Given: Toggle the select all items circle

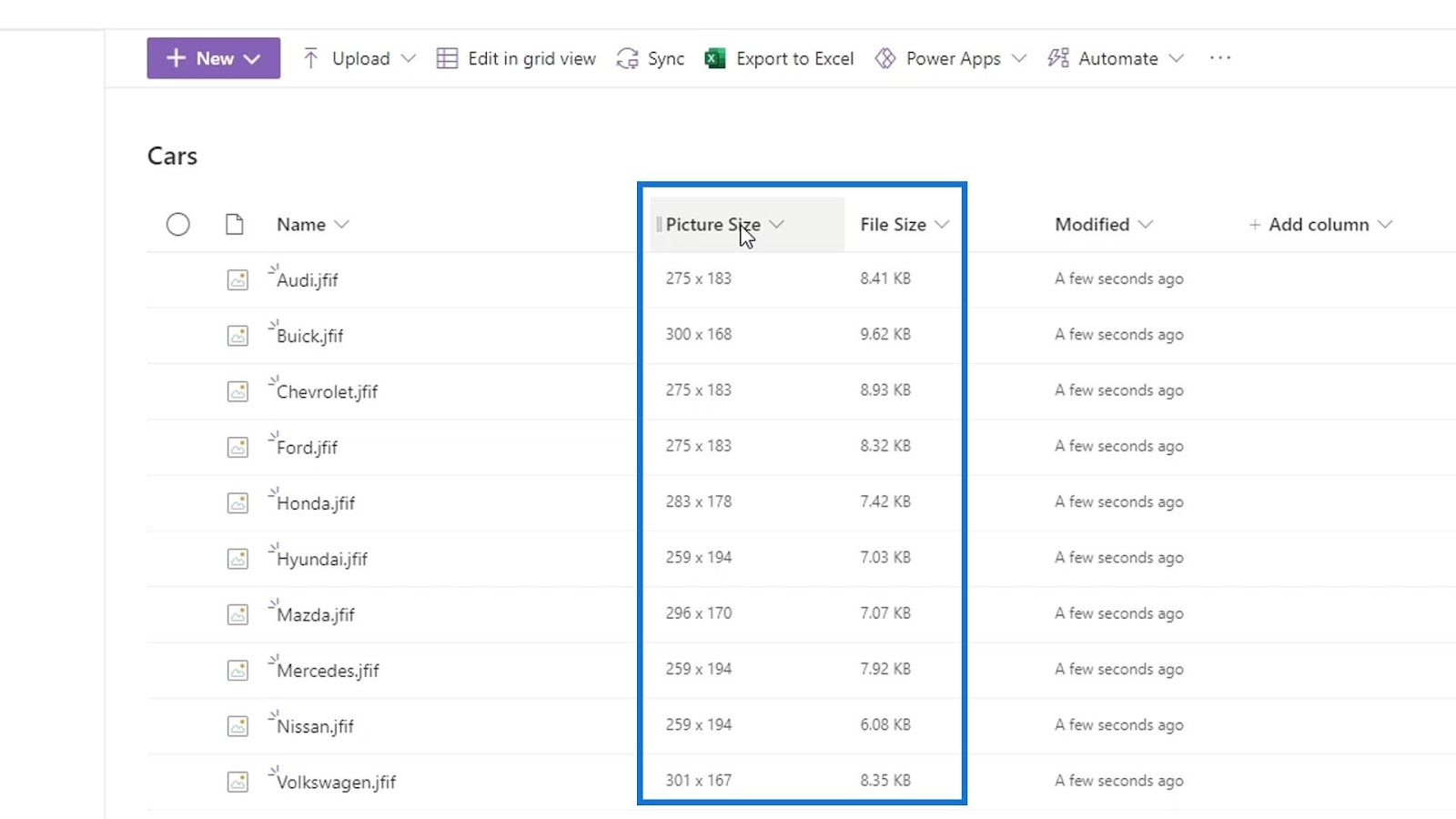Looking at the screenshot, I should point(178,224).
